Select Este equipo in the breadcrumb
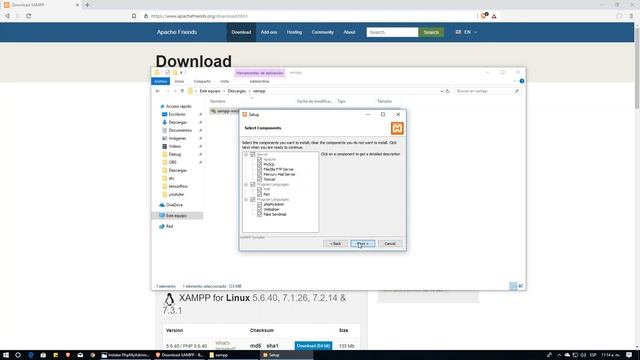Viewport: 640px width, 360px height. pos(210,91)
